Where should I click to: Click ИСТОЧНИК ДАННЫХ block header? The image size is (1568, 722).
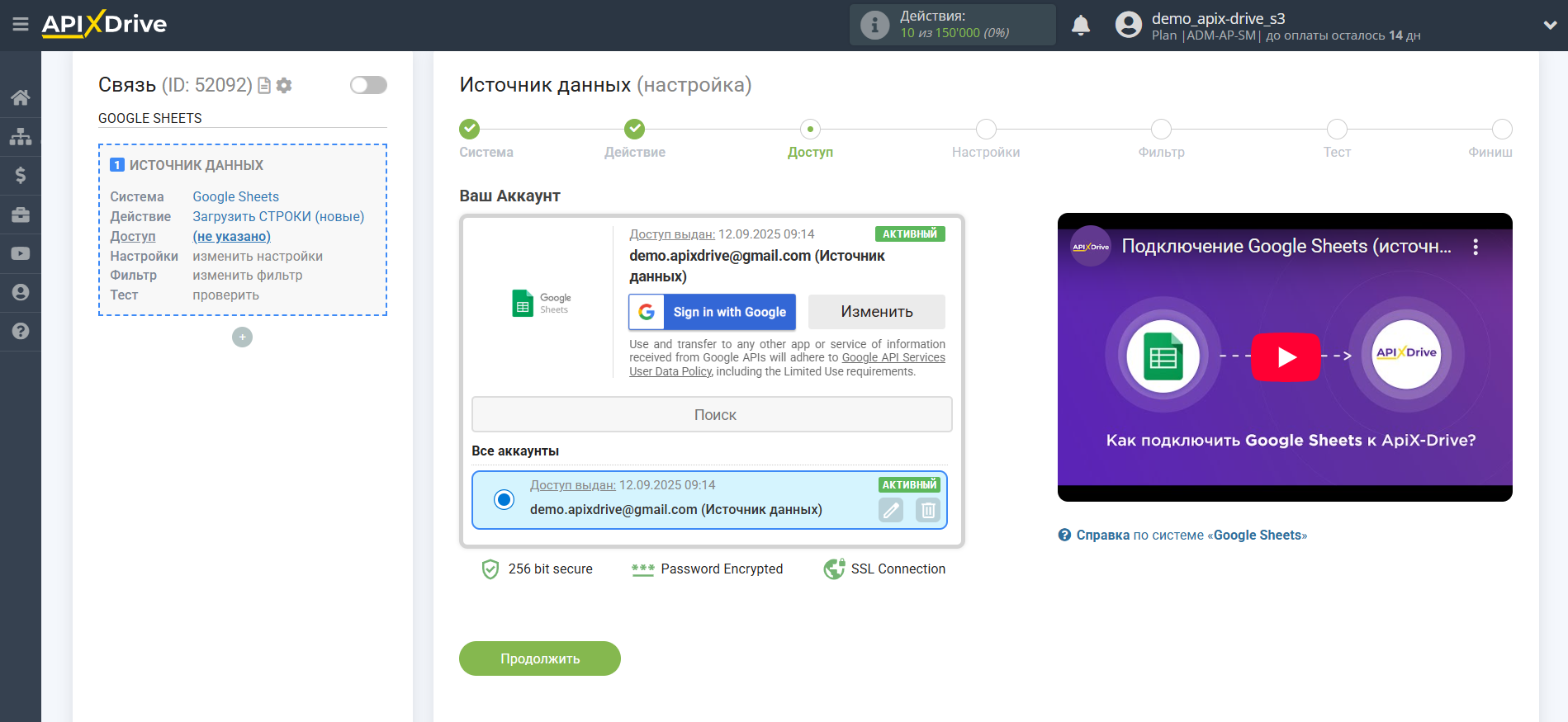(x=197, y=165)
